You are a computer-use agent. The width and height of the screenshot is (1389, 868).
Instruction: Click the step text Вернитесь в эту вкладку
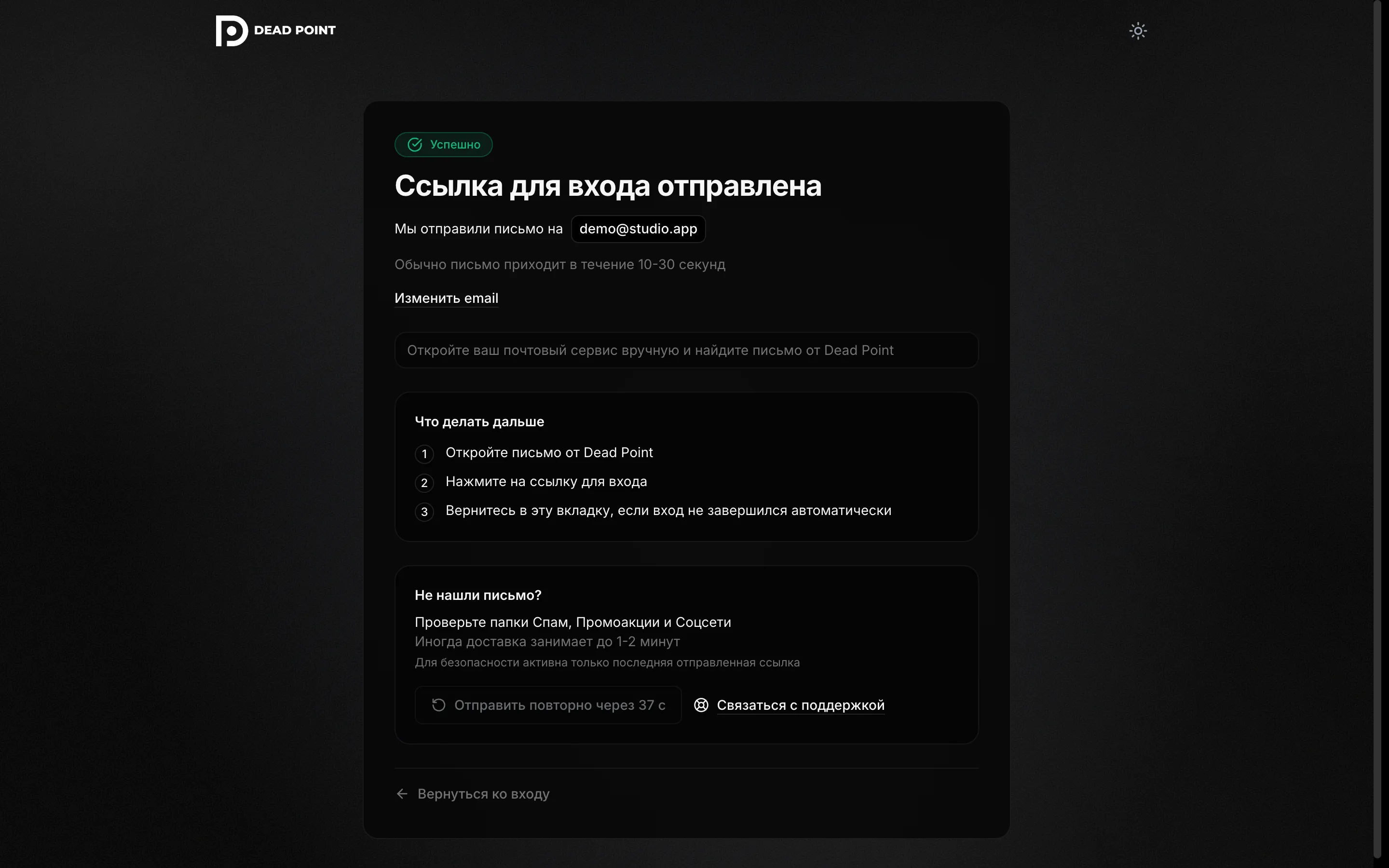pyautogui.click(x=668, y=511)
